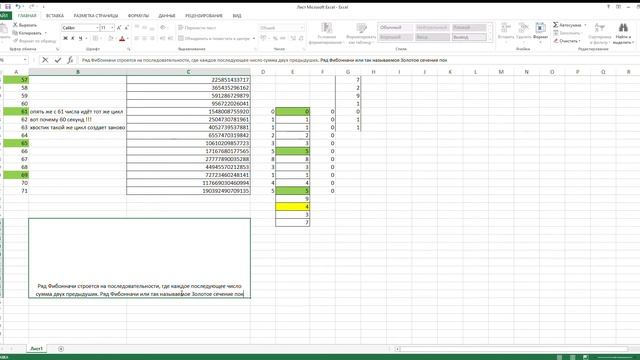Click the Conditional Formatting icon
The height and width of the screenshot is (360, 640).
click(x=326, y=28)
